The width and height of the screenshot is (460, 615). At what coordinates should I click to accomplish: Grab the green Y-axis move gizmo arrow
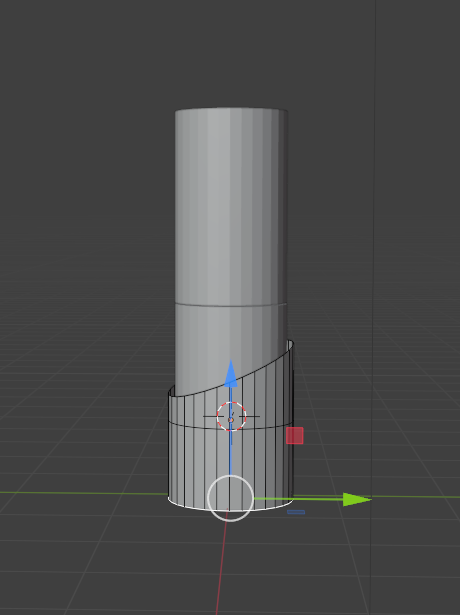coord(356,499)
